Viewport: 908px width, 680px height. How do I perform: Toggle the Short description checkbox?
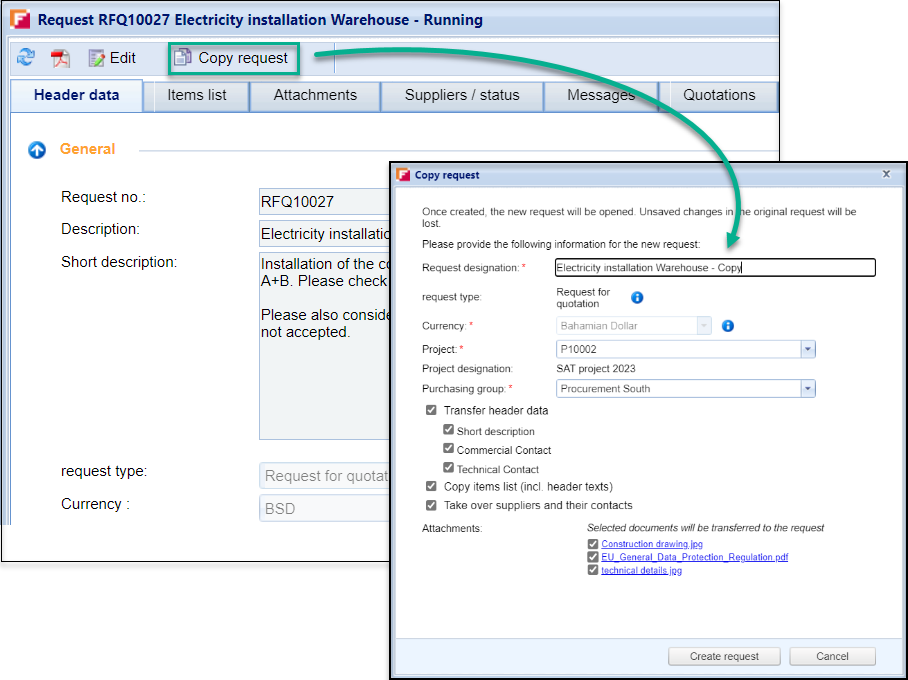coord(449,430)
